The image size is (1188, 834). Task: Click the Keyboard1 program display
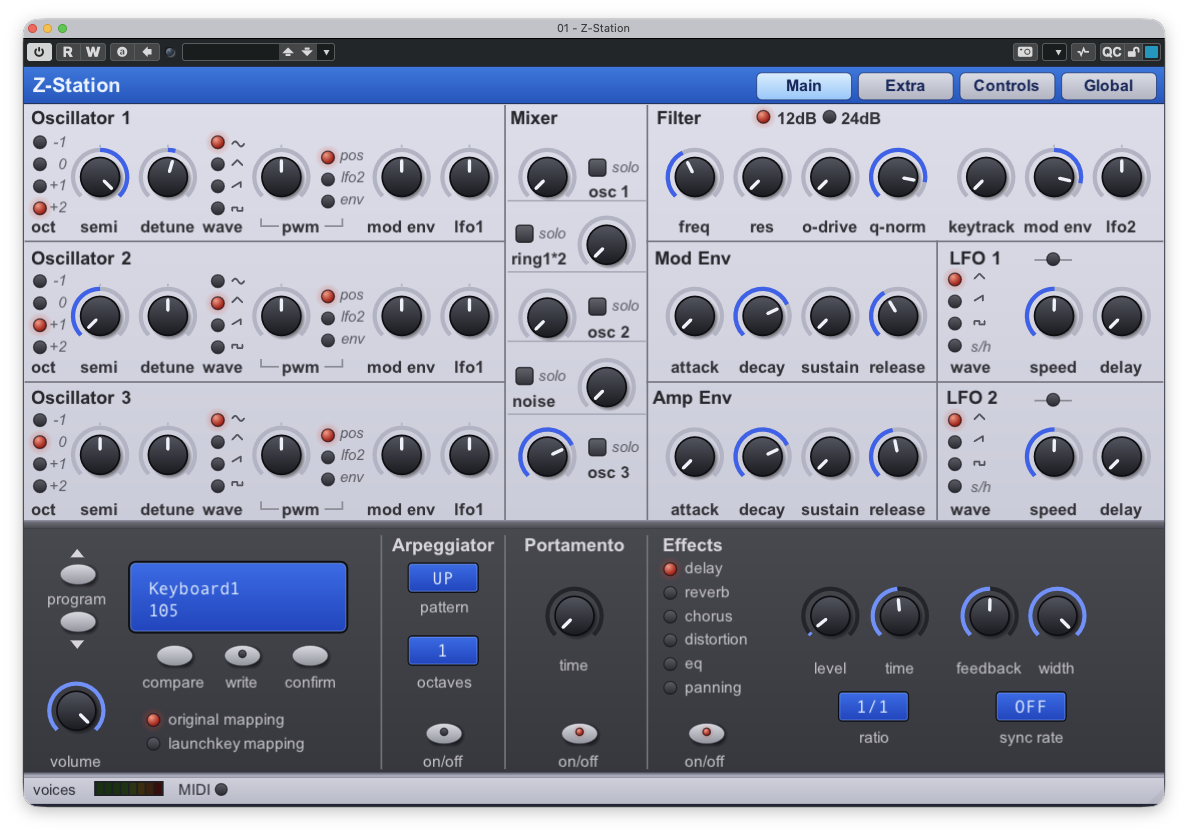pyautogui.click(x=238, y=598)
